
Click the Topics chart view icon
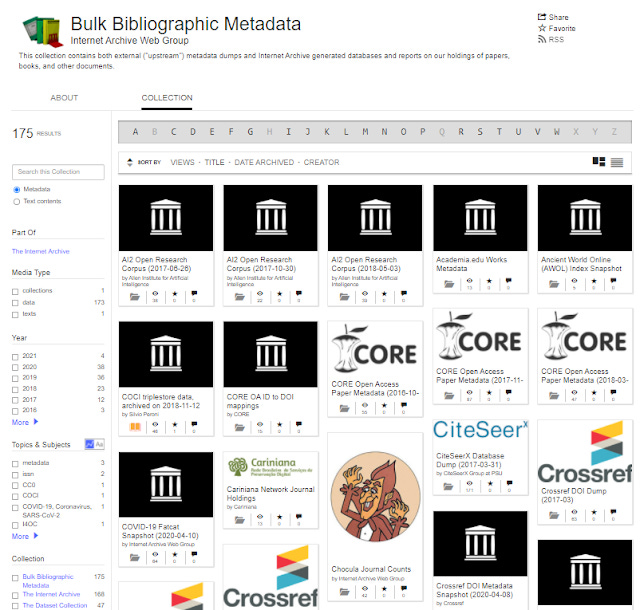tap(89, 444)
